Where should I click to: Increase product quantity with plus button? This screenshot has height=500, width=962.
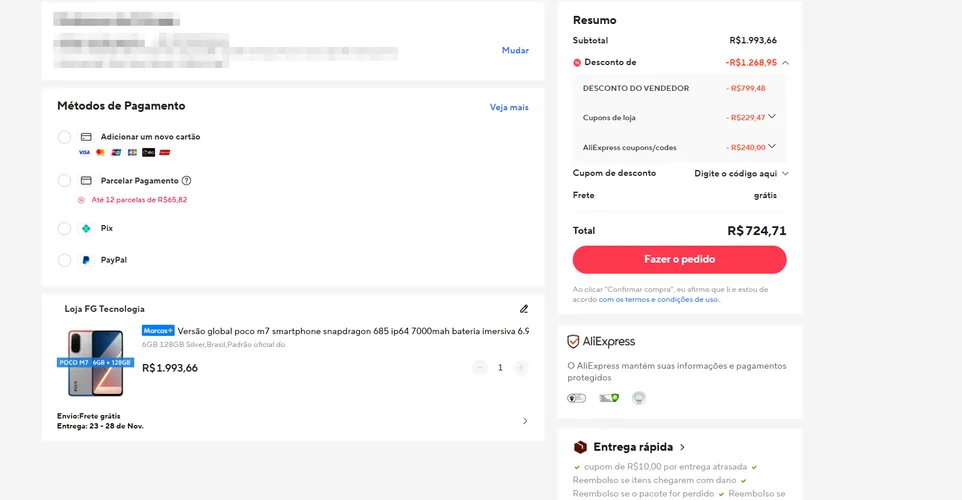[x=520, y=367]
